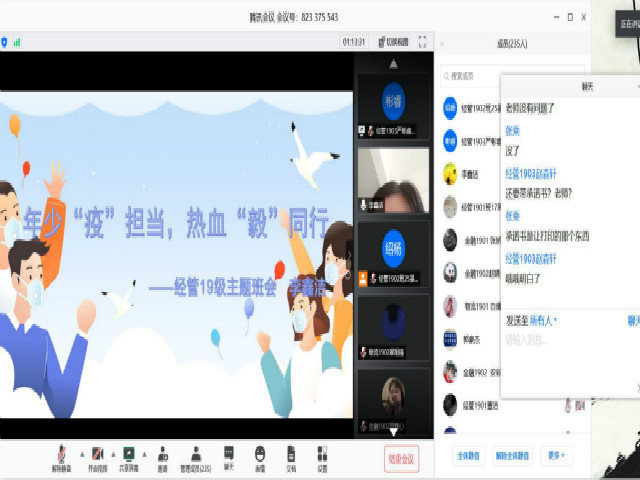Click sender name 张乘 above 没了

[x=513, y=131]
